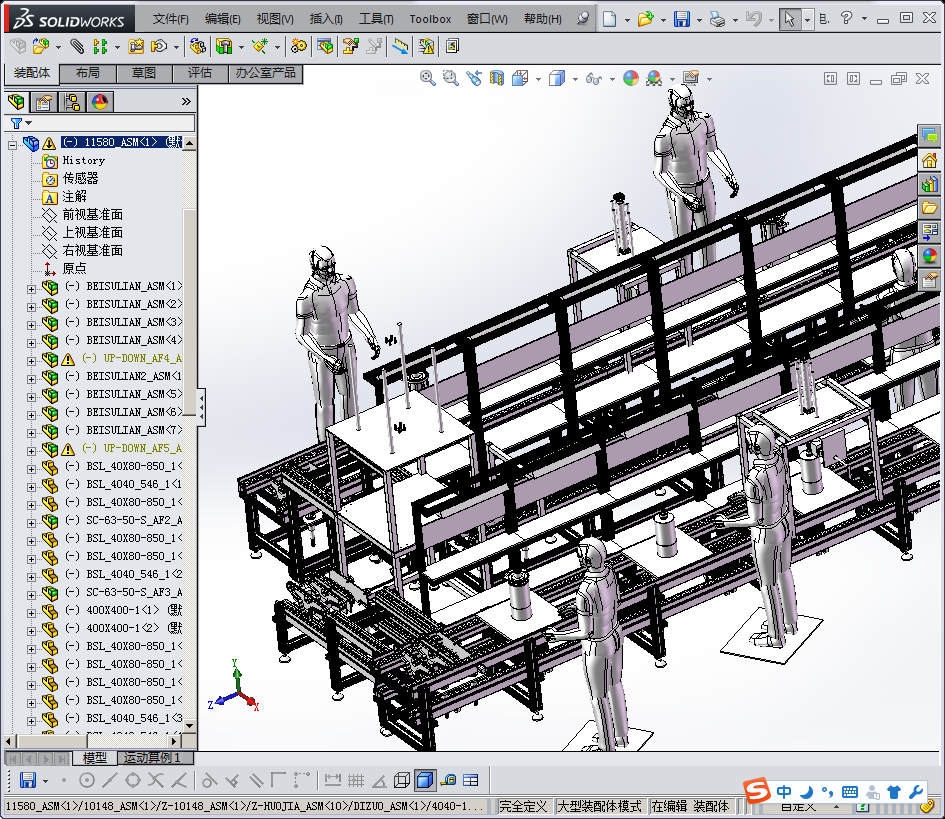Open the Appearances sphere in right task pane
Image resolution: width=945 pixels, height=819 pixels.
930,256
